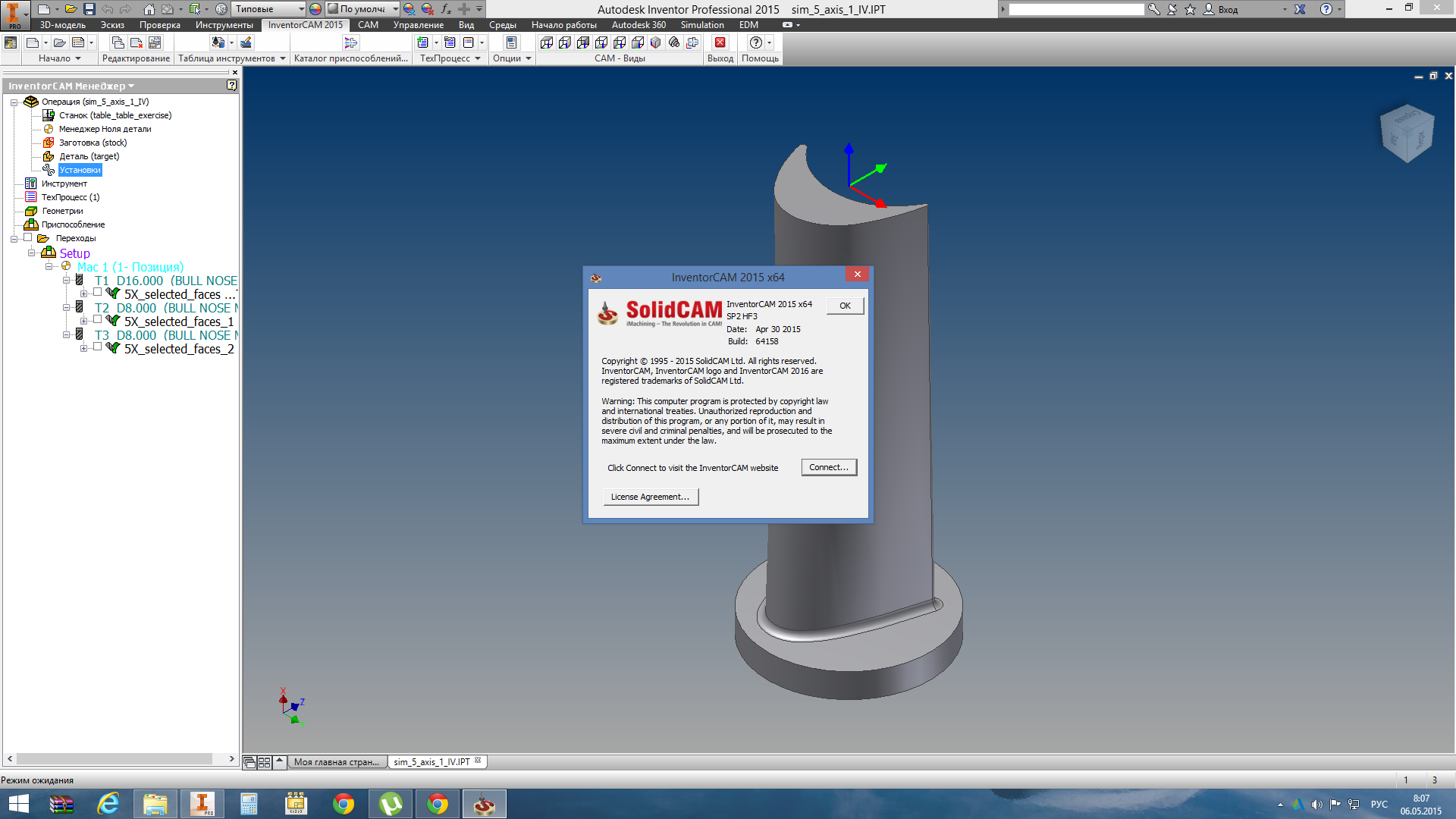Viewport: 1456px width, 819px height.
Task: Switch to the 3D-модель ribbon tab
Action: point(63,25)
